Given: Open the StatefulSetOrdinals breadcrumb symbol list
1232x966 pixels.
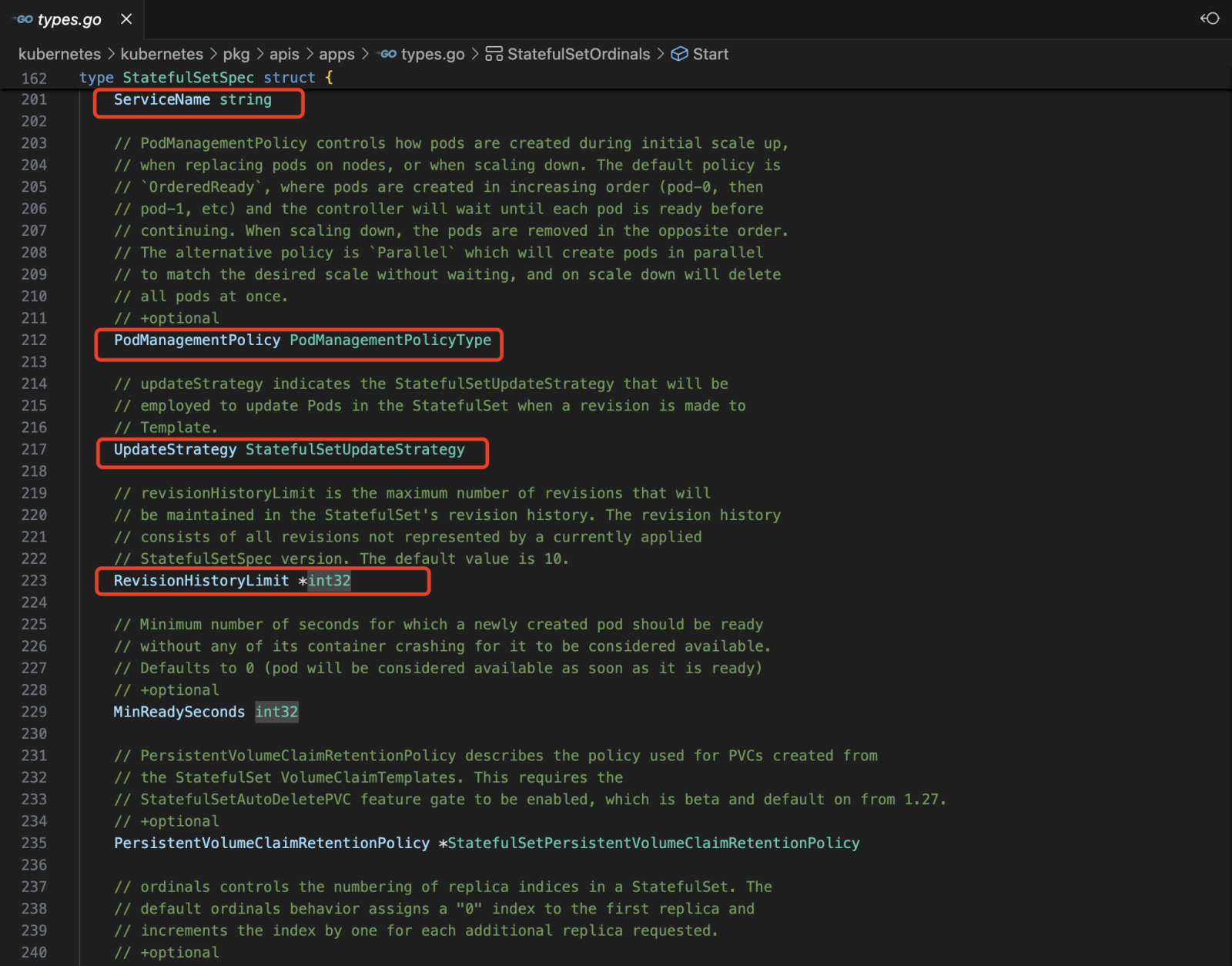Looking at the screenshot, I should (x=578, y=54).
